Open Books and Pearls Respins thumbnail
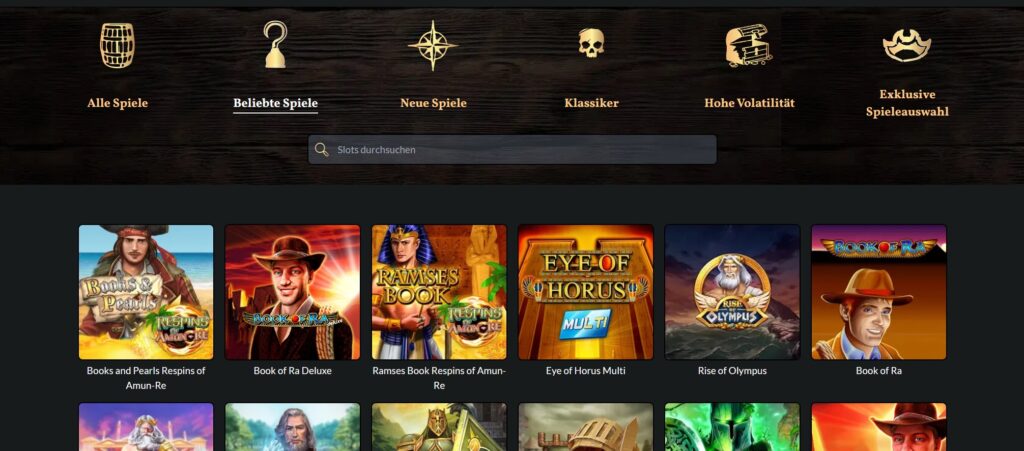 pyautogui.click(x=146, y=292)
